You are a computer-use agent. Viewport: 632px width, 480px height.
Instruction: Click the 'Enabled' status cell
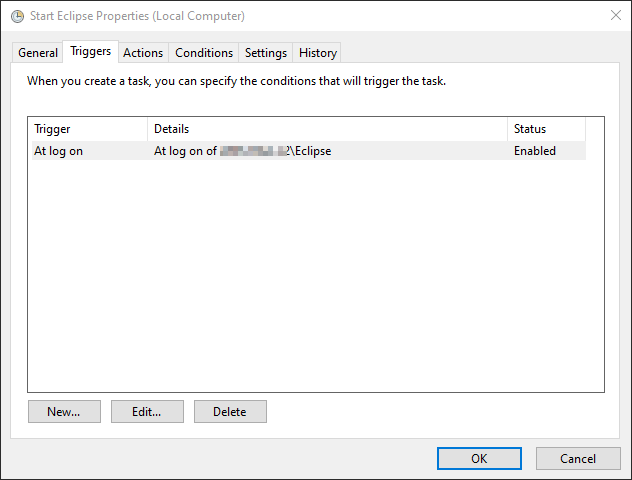pos(546,151)
